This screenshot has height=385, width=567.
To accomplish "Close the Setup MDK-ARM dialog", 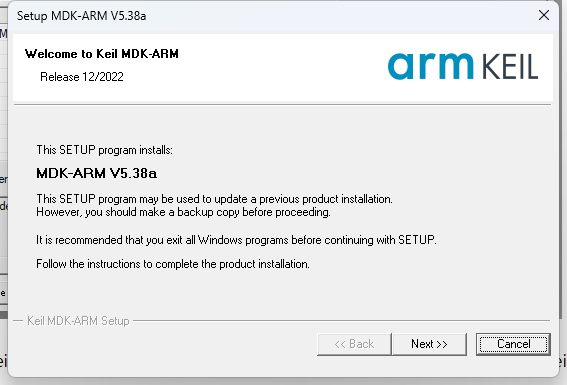I will coord(543,15).
